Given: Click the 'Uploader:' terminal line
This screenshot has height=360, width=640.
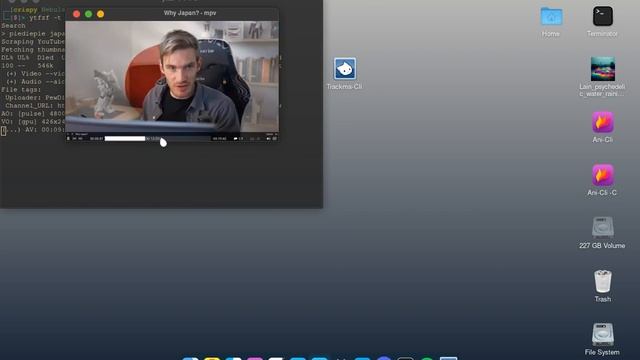Looking at the screenshot, I should click(35, 98).
